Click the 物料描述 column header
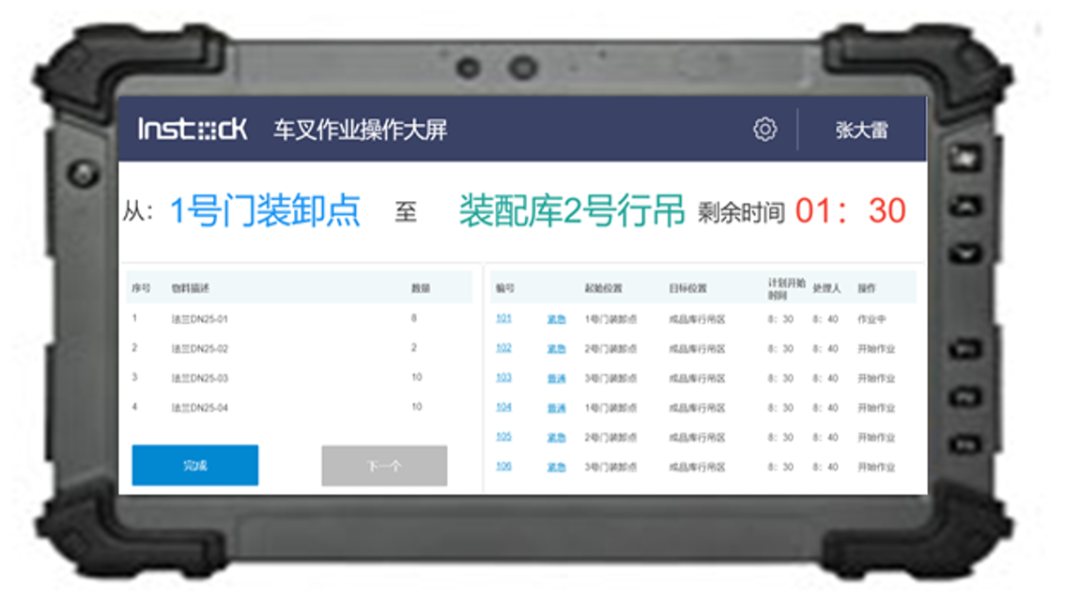 point(190,289)
